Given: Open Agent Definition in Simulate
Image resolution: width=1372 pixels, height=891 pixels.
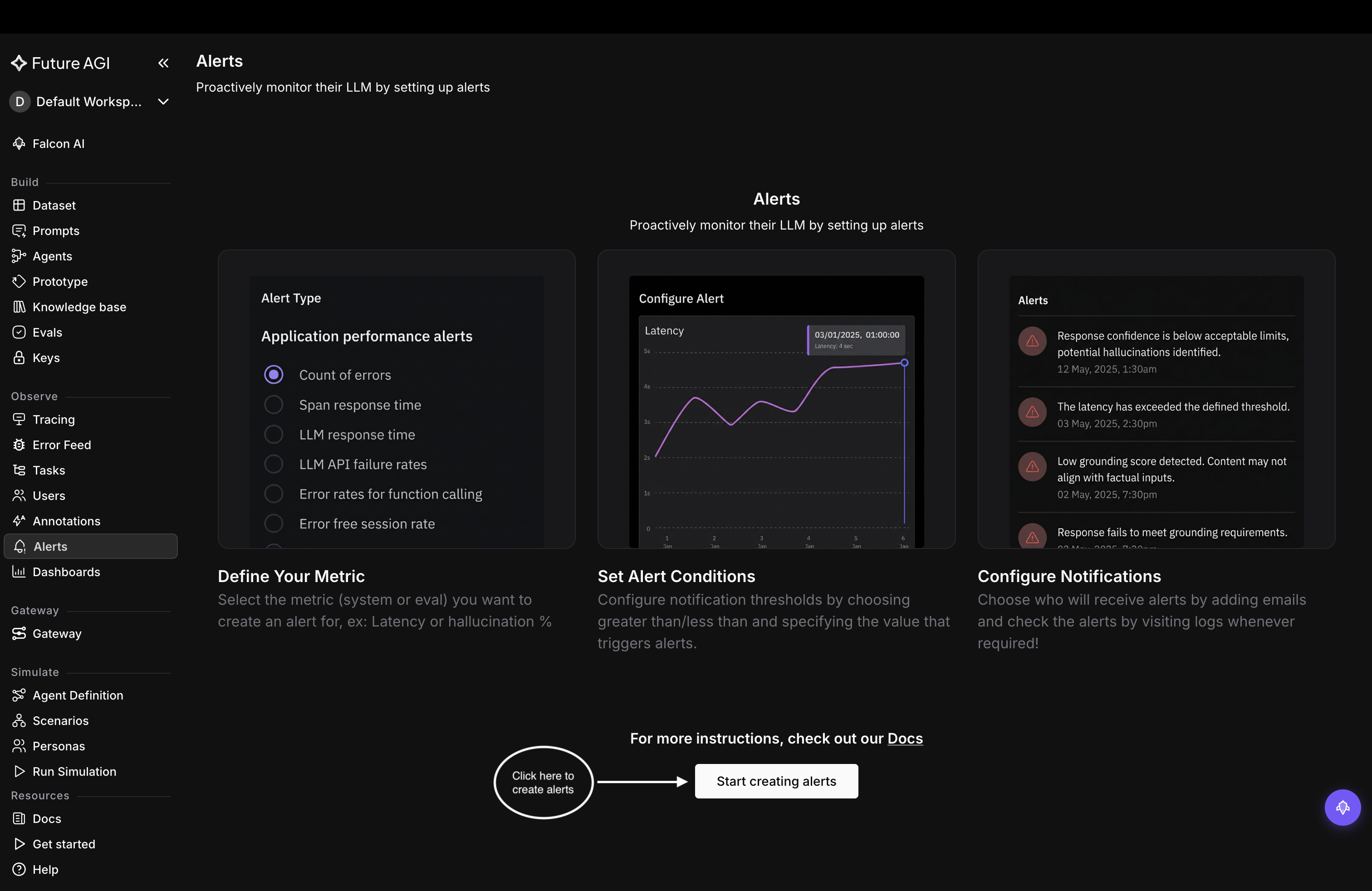Looking at the screenshot, I should click(90, 695).
